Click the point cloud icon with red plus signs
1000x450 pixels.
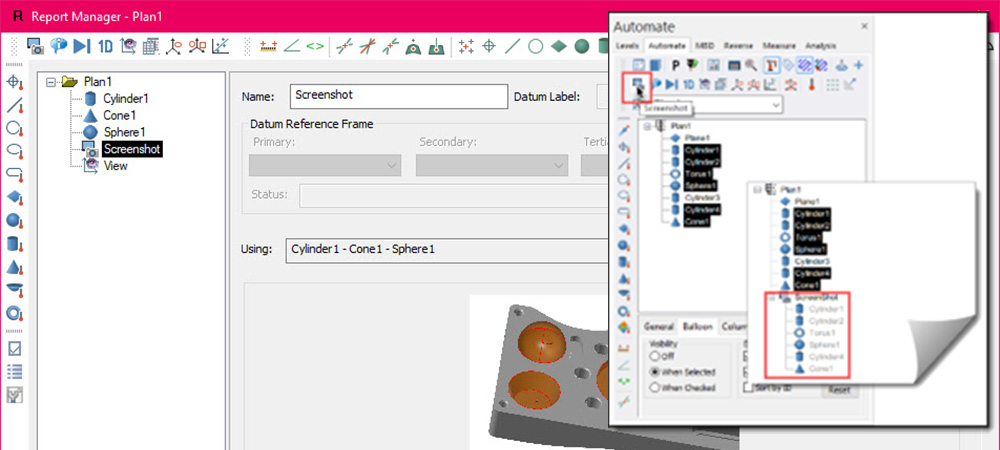coord(466,46)
